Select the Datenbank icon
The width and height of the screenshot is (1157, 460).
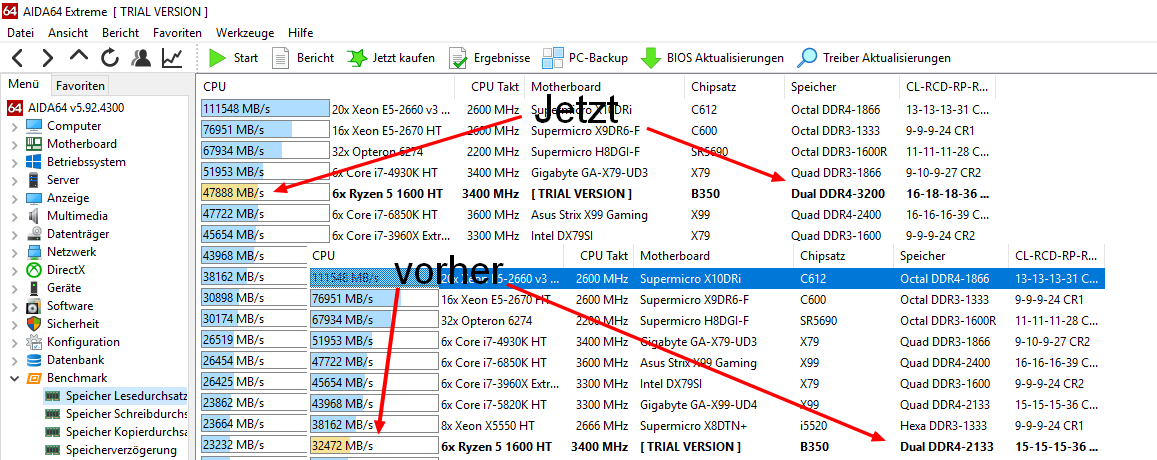coord(34,360)
